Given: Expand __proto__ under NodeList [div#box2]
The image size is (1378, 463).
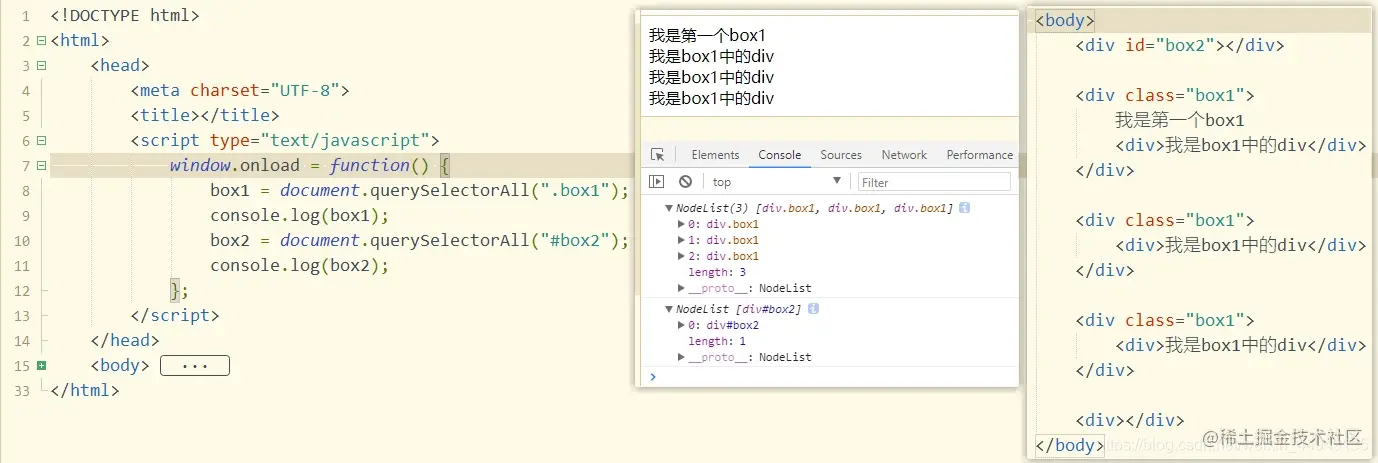Looking at the screenshot, I should click(x=682, y=357).
